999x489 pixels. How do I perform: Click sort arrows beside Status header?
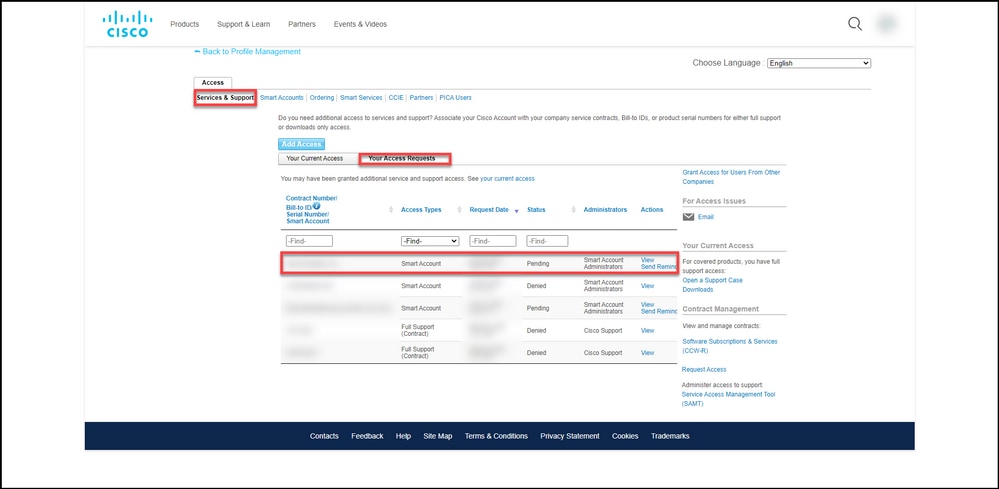(573, 209)
